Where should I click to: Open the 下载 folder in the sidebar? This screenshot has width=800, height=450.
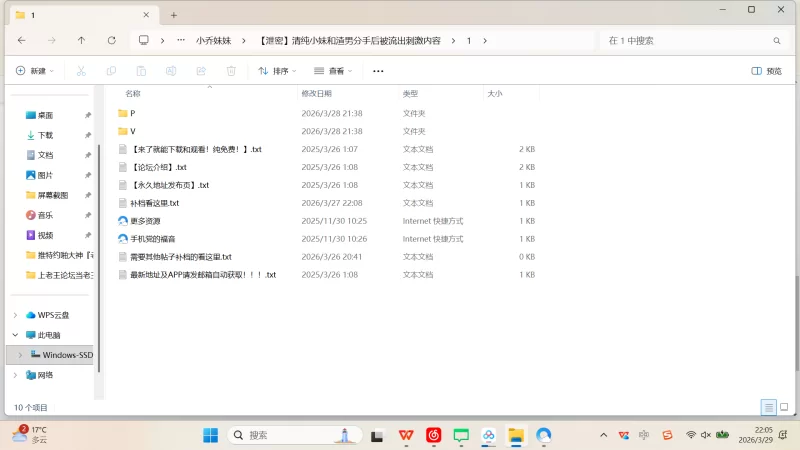pyautogui.click(x=45, y=135)
